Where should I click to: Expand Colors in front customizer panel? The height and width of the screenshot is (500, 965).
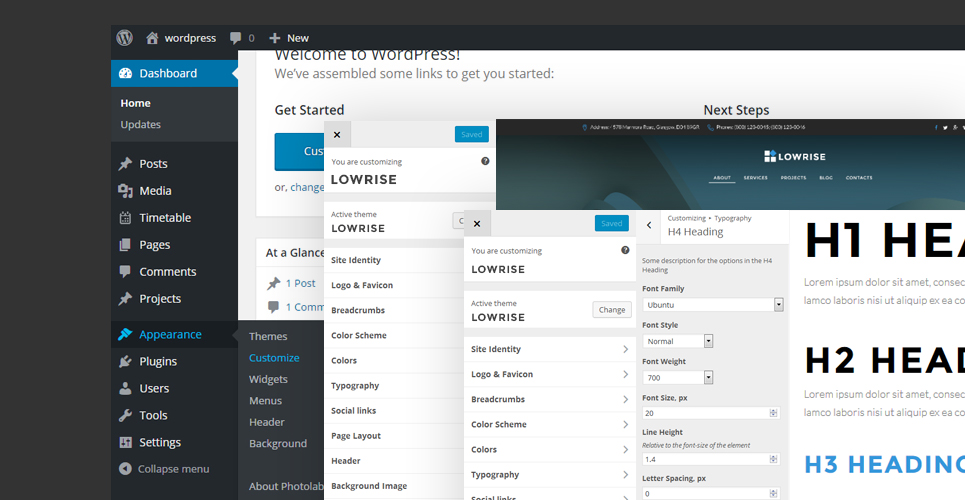click(x=550, y=450)
